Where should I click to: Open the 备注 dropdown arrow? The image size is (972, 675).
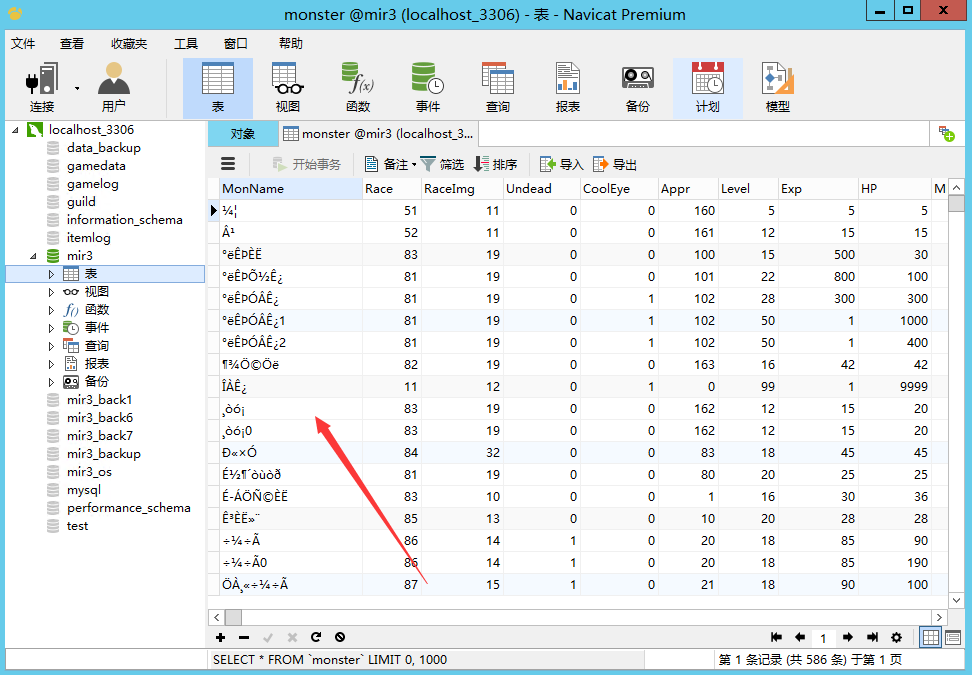click(x=414, y=165)
